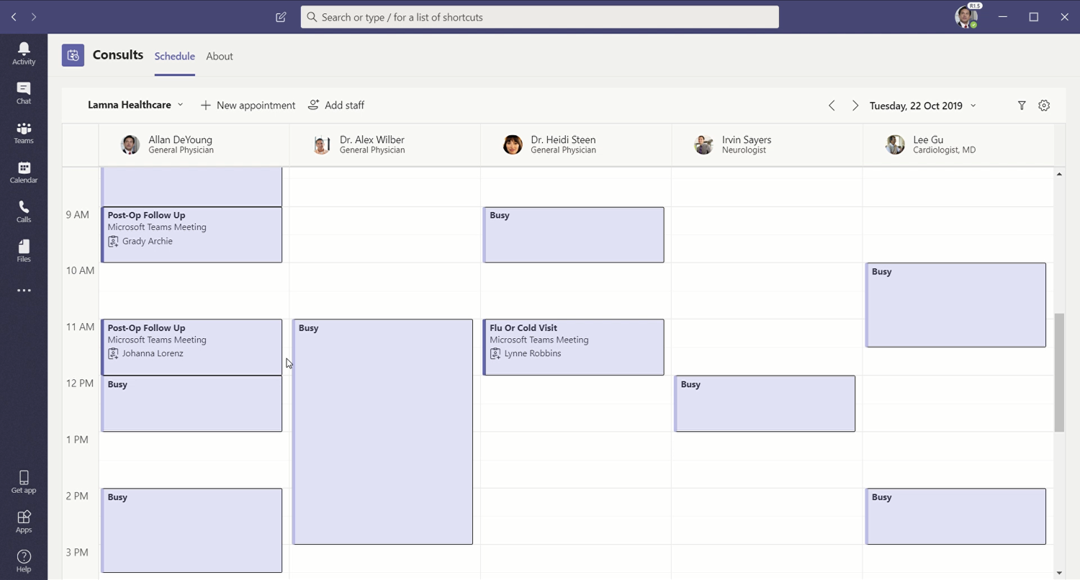The image size is (1080, 580).
Task: Click Add staff
Action: [336, 105]
